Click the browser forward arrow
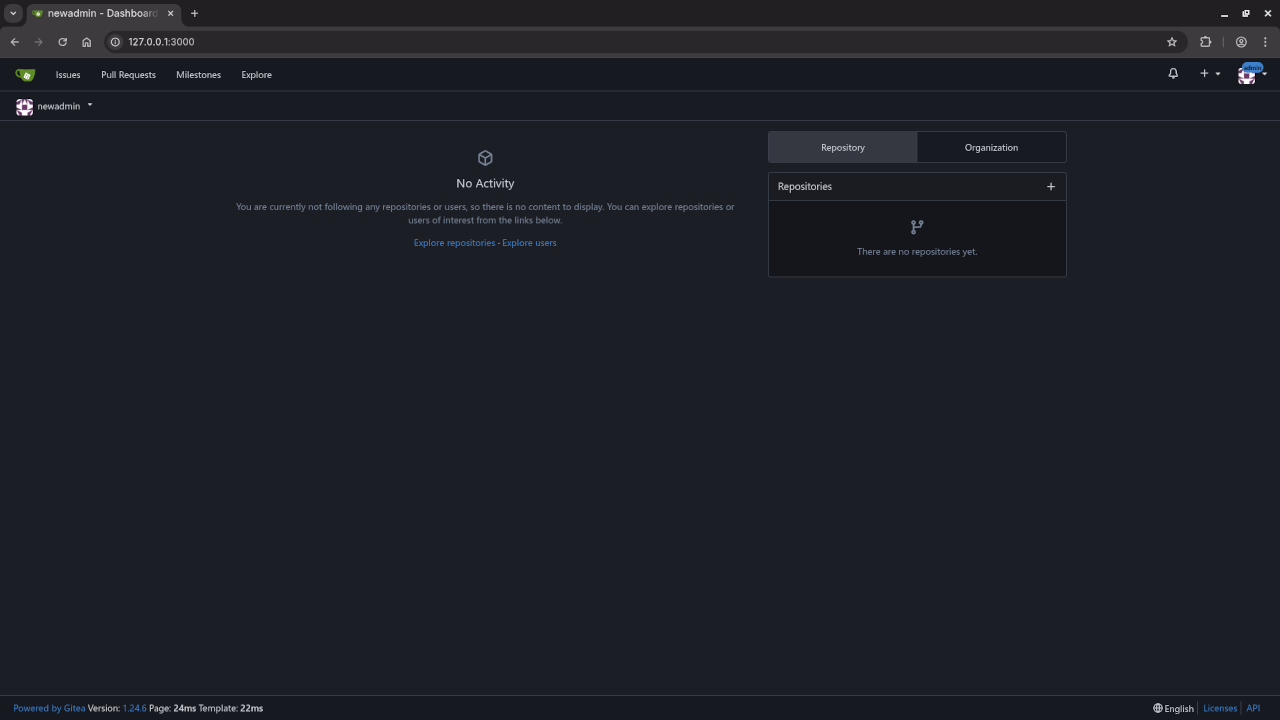Viewport: 1280px width, 720px height. pyautogui.click(x=39, y=42)
